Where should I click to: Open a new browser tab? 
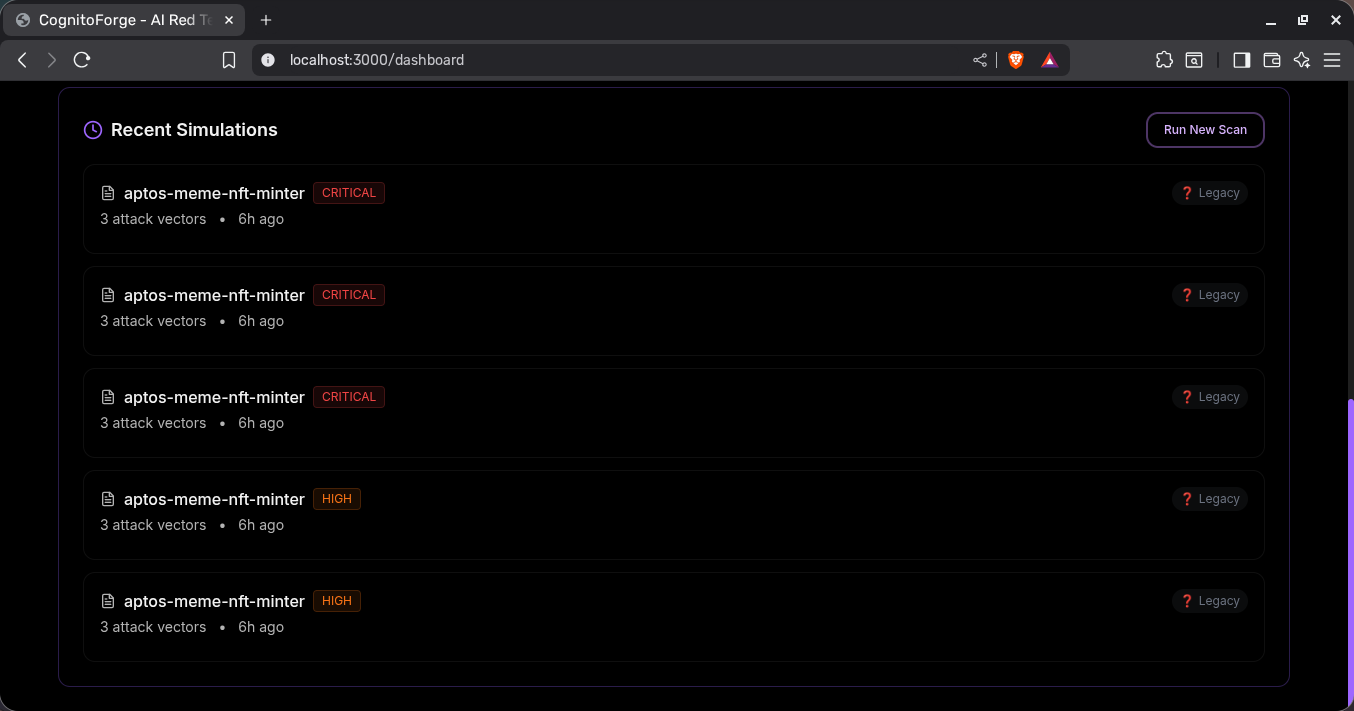pyautogui.click(x=266, y=20)
